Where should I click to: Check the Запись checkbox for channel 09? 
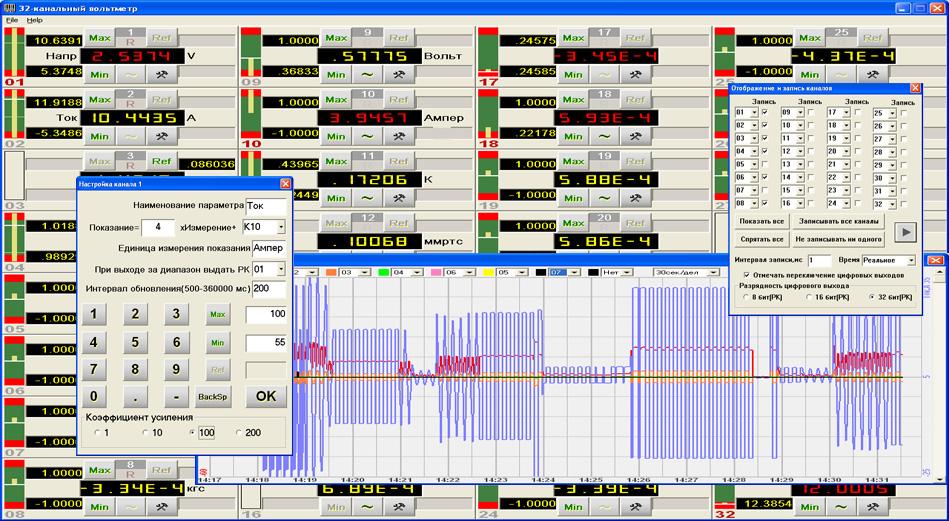point(811,113)
